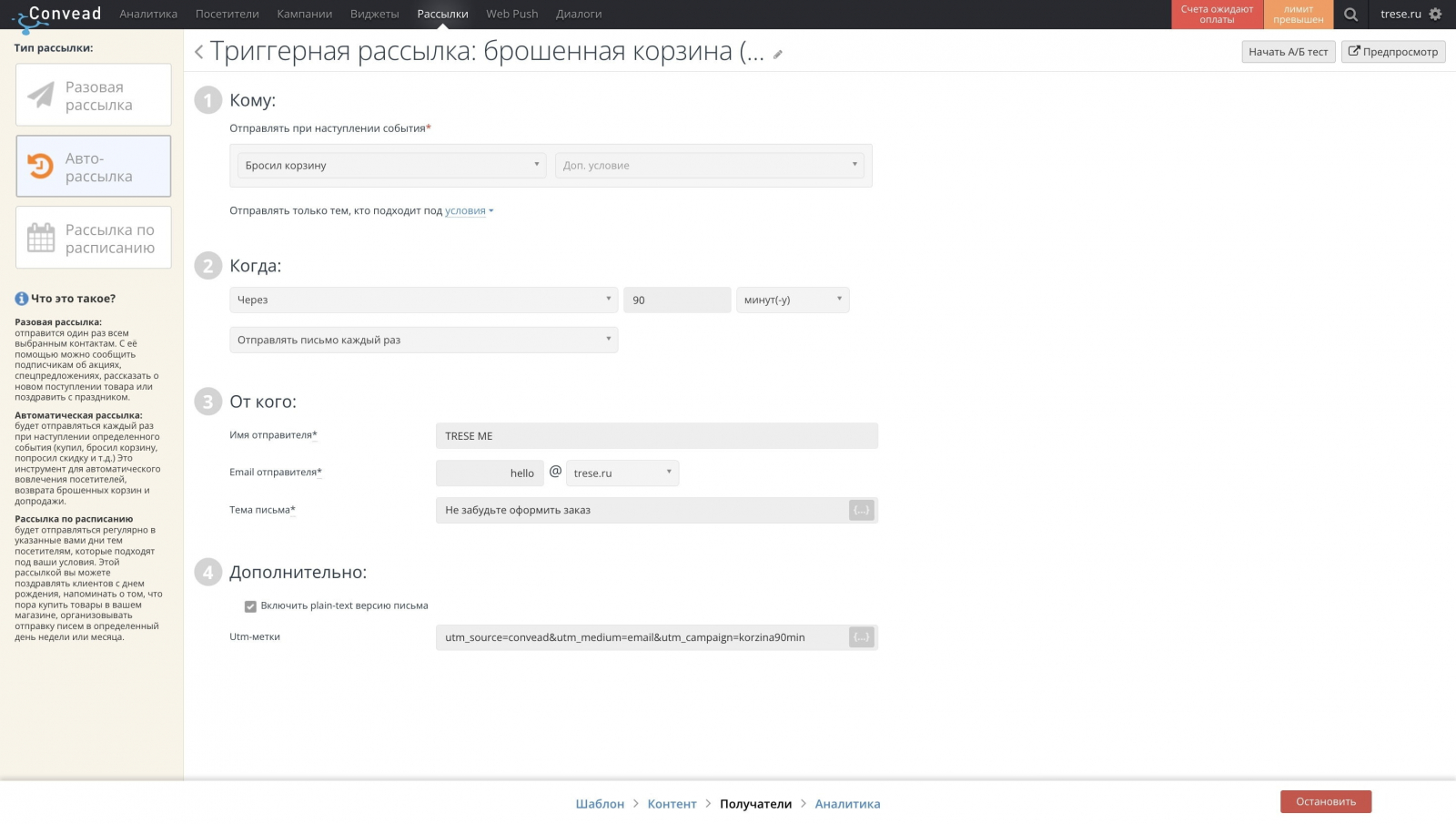Select the calendar Рассылка по расписанию icon
This screenshot has width=1456, height=824.
(x=41, y=239)
